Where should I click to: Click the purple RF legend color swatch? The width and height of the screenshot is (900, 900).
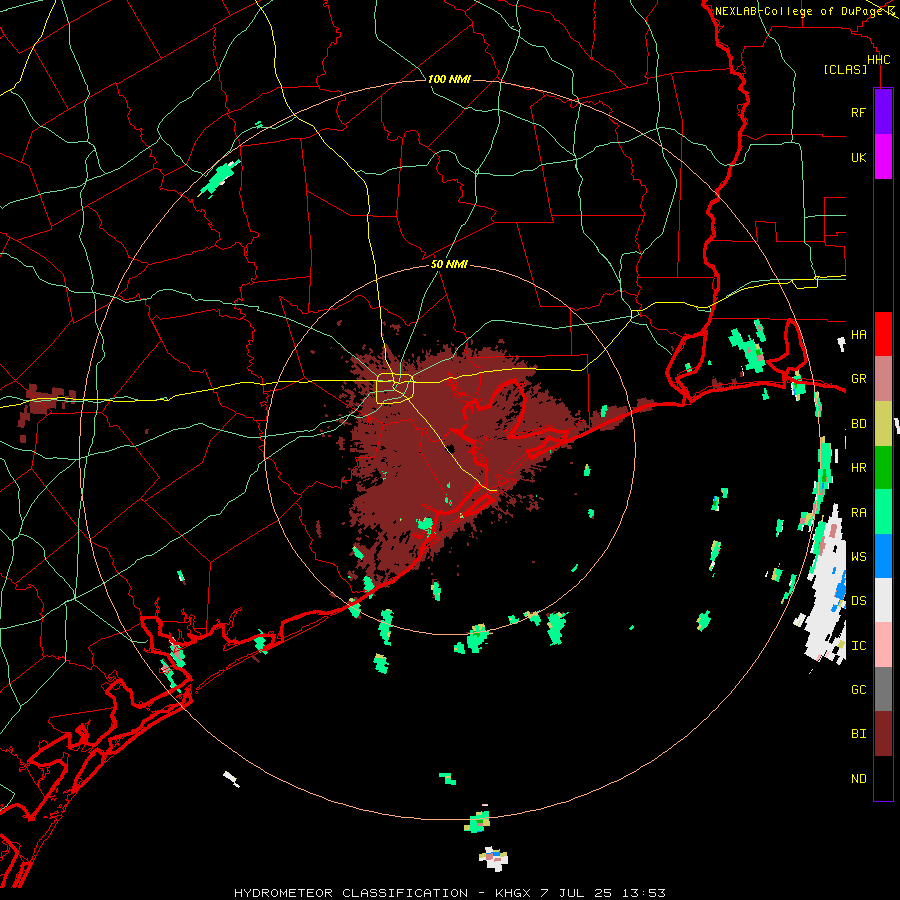click(x=883, y=112)
